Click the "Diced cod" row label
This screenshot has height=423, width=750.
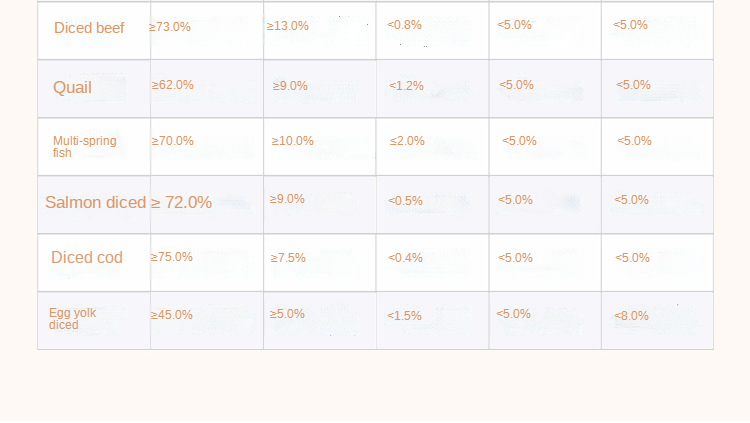click(x=87, y=258)
